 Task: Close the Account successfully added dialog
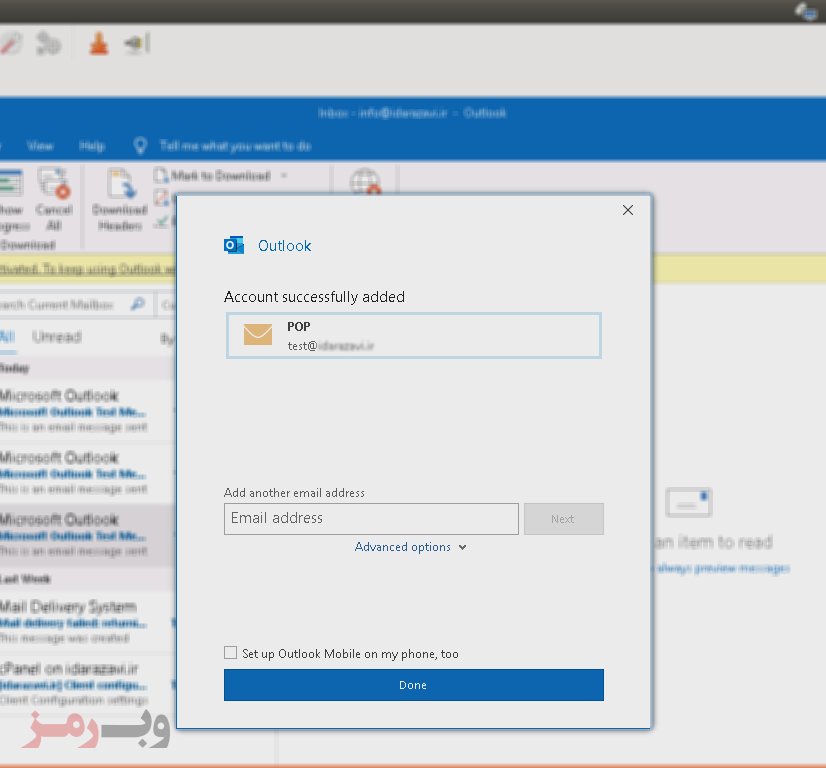[627, 210]
